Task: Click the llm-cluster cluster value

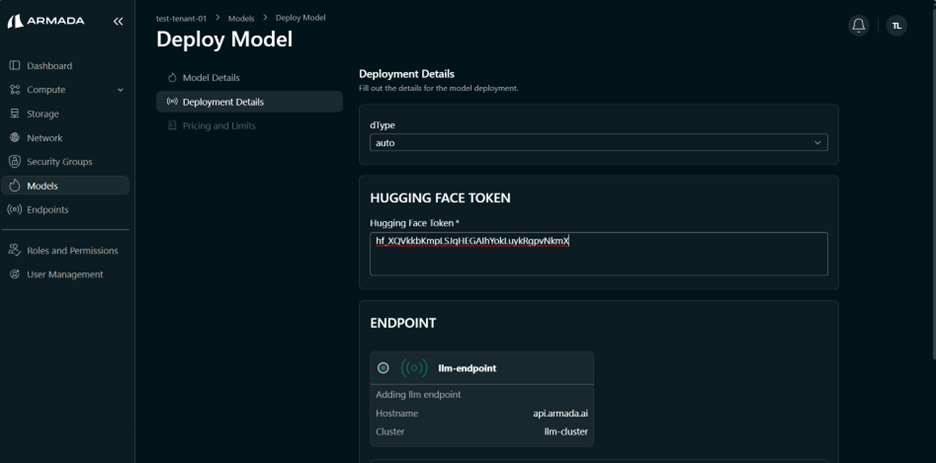Action: [565, 431]
